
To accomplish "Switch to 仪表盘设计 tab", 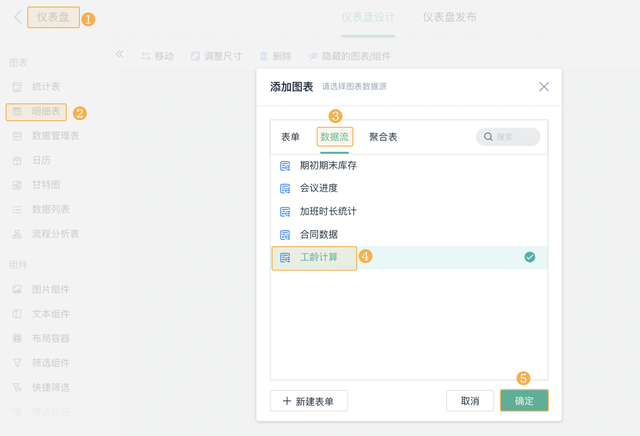I will [368, 17].
